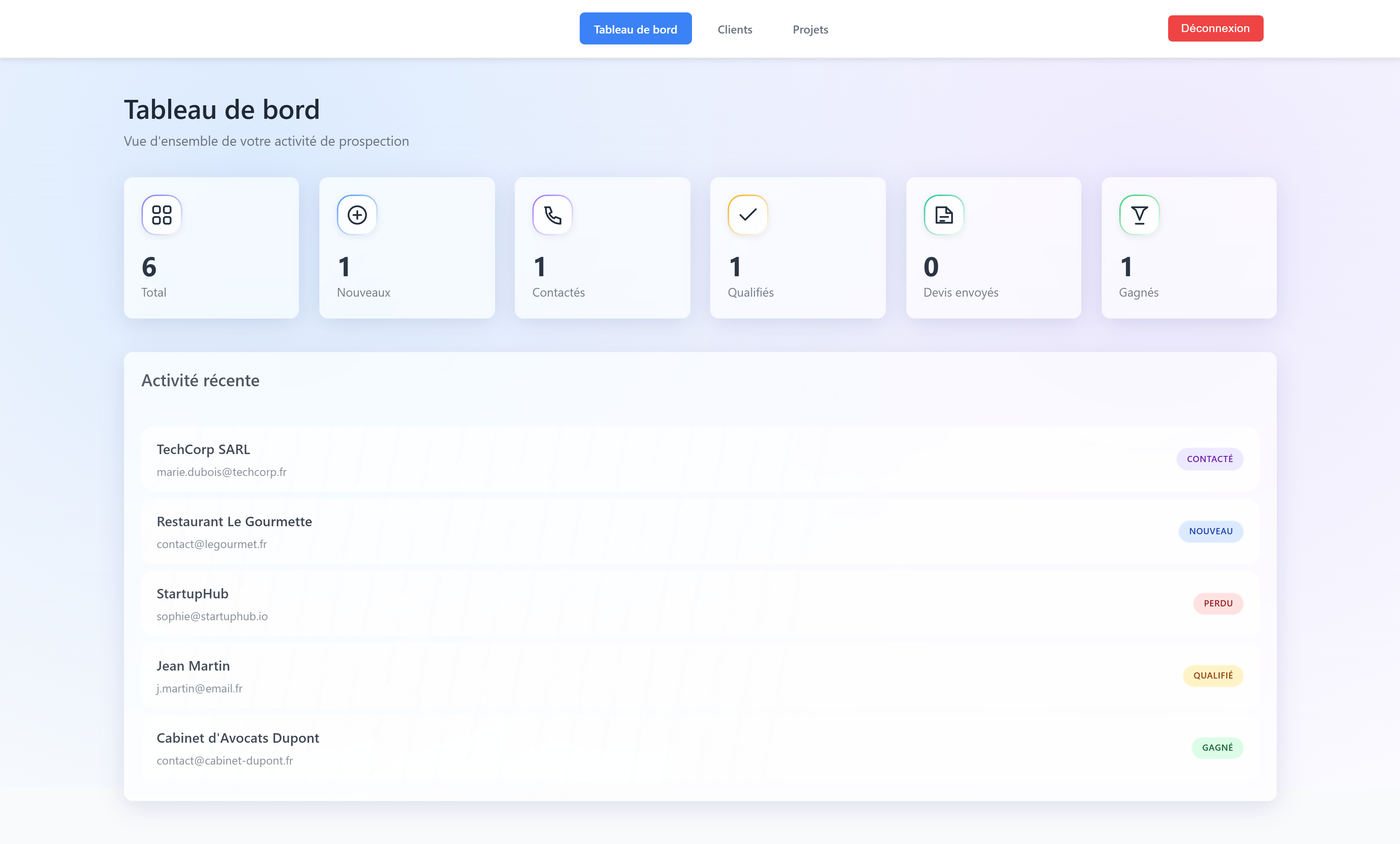The width and height of the screenshot is (1400, 844).
Task: Click the Devis envoyés label
Action: coord(961,293)
